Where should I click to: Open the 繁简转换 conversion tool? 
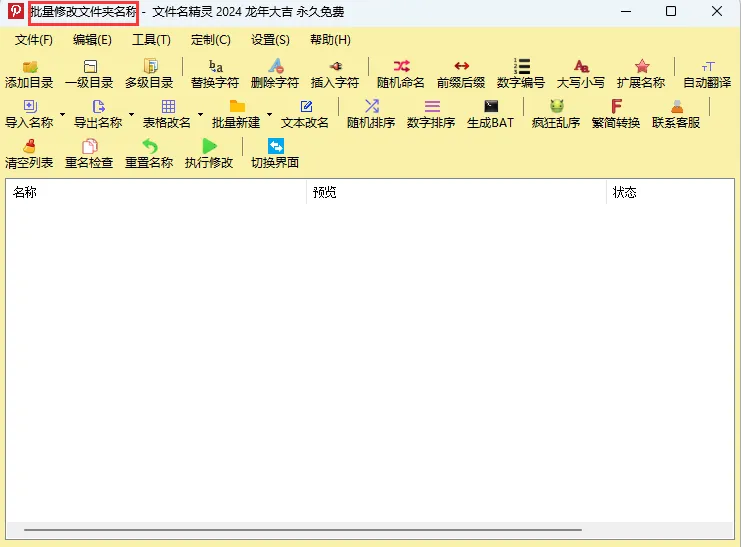[616, 113]
